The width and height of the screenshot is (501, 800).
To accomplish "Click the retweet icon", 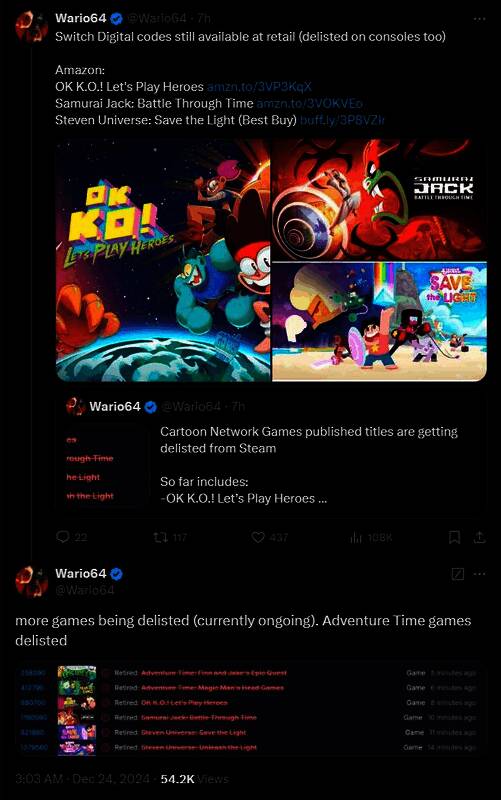I will click(x=160, y=537).
